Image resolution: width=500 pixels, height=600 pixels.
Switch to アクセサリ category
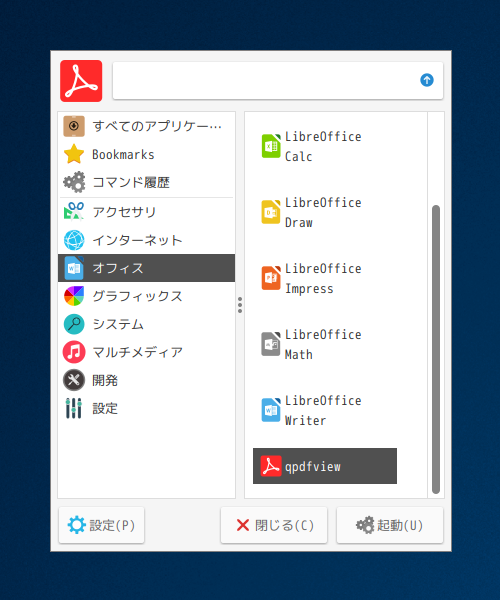tap(146, 212)
